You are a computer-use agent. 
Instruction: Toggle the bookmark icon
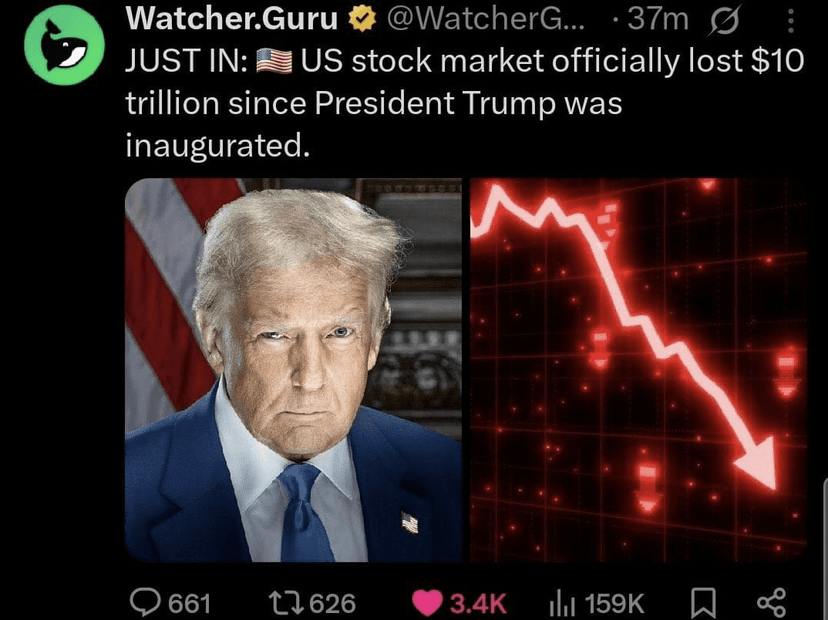(x=703, y=603)
